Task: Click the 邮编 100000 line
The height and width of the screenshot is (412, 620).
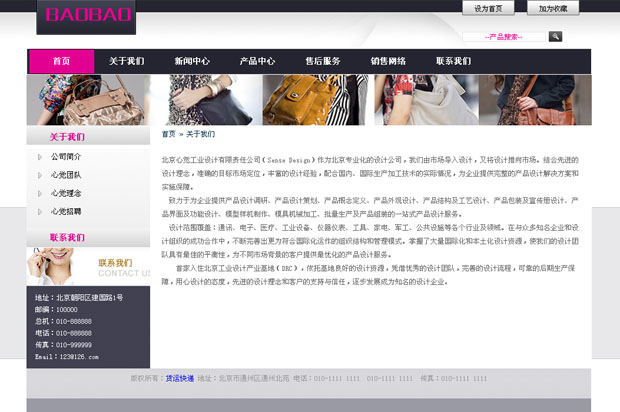Action: [56, 309]
